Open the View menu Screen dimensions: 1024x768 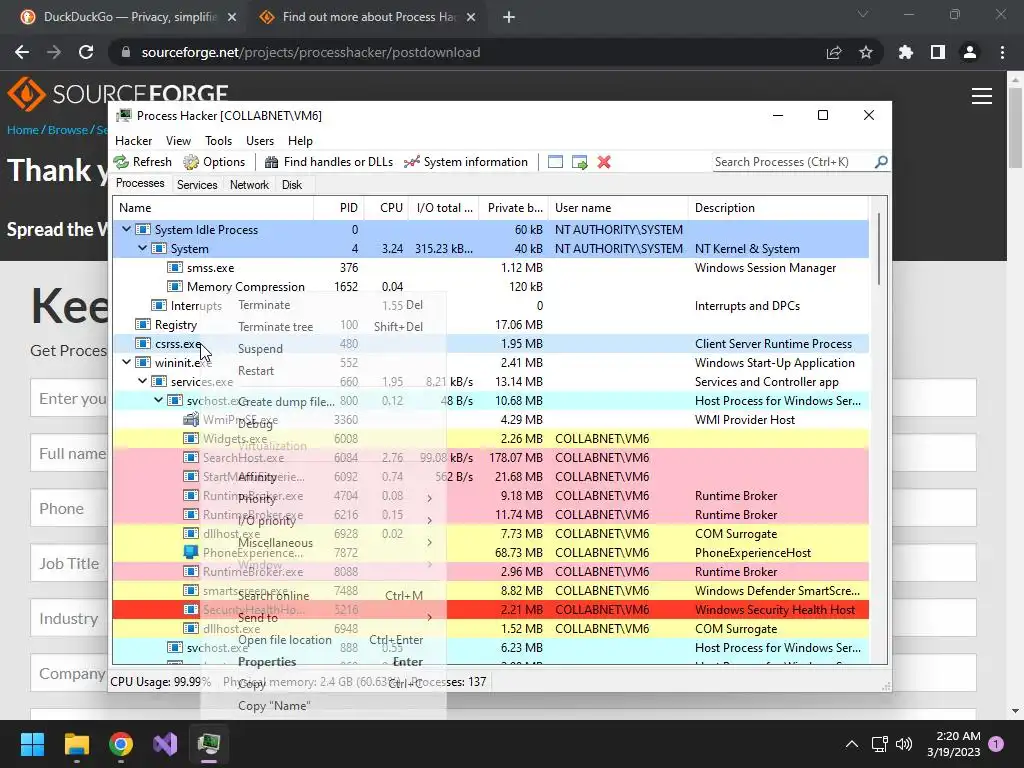click(x=178, y=140)
